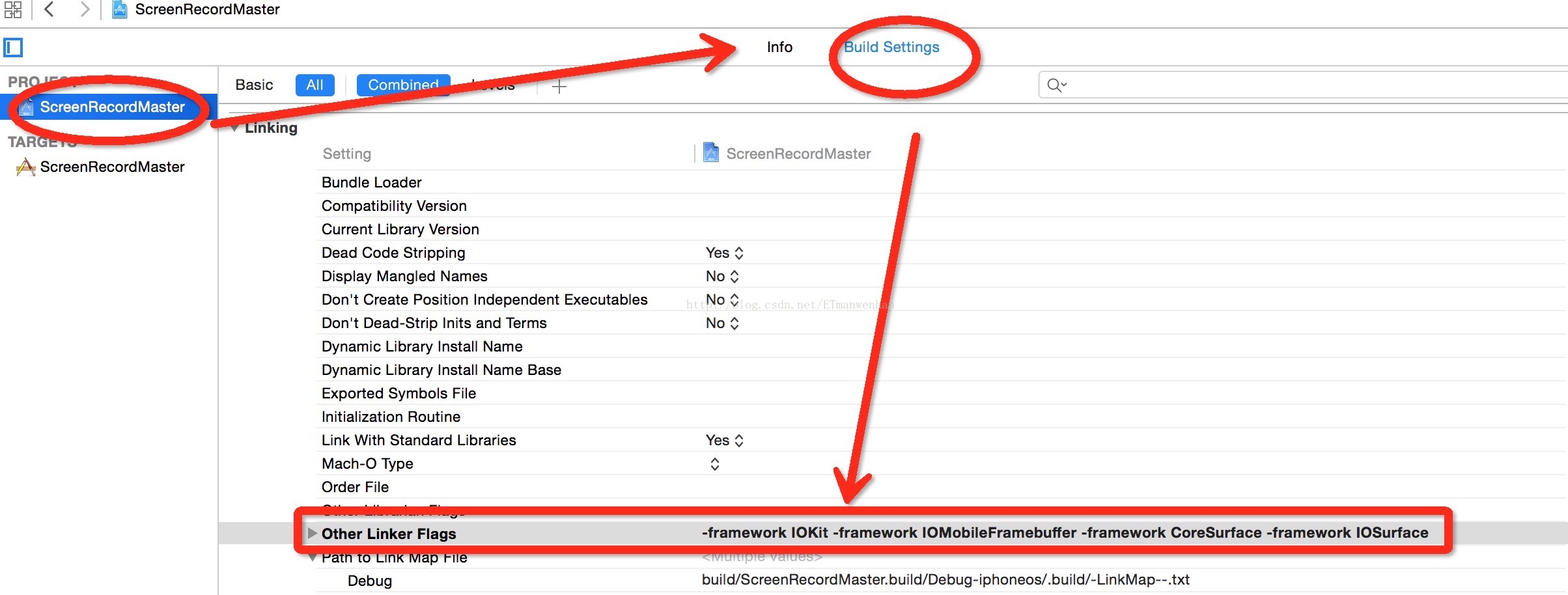Click the Other Linker Flags value text

pyautogui.click(x=1065, y=533)
